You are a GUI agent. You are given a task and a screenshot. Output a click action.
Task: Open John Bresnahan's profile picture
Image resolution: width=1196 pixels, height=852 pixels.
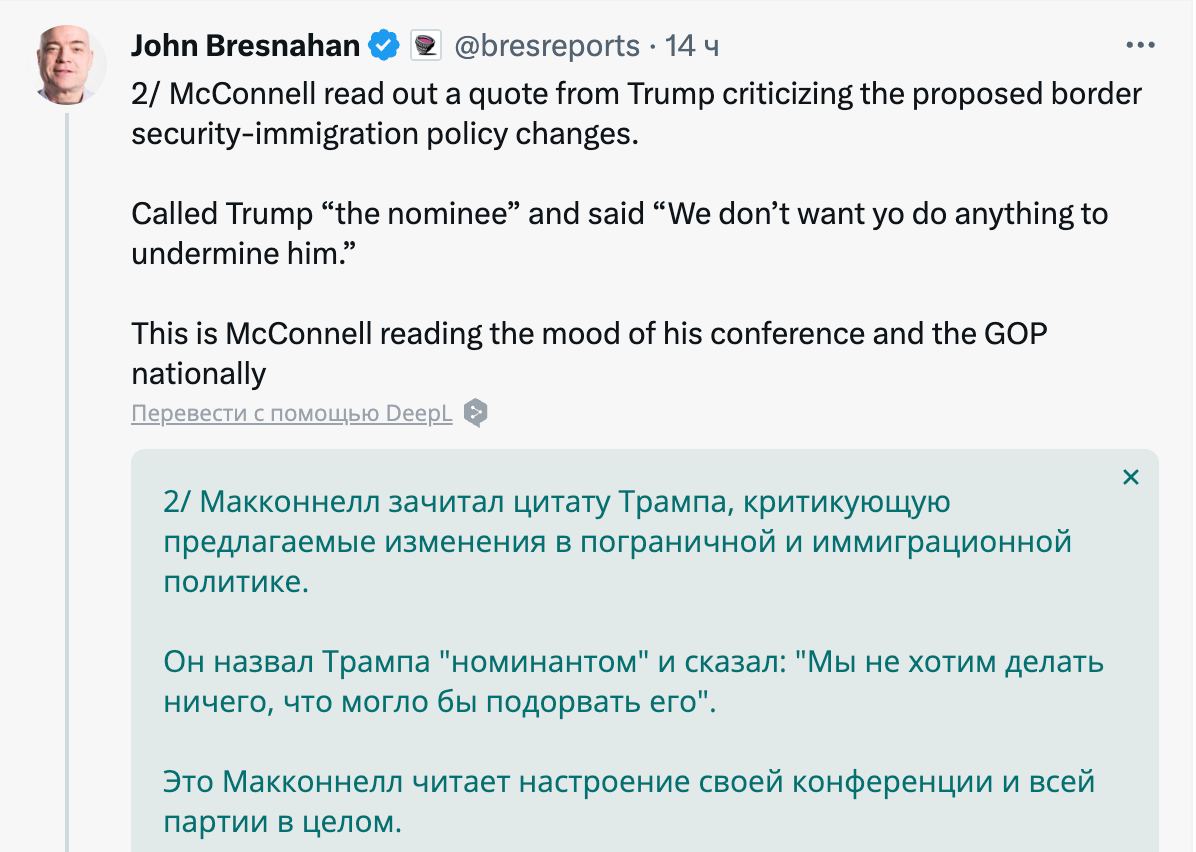pos(68,64)
